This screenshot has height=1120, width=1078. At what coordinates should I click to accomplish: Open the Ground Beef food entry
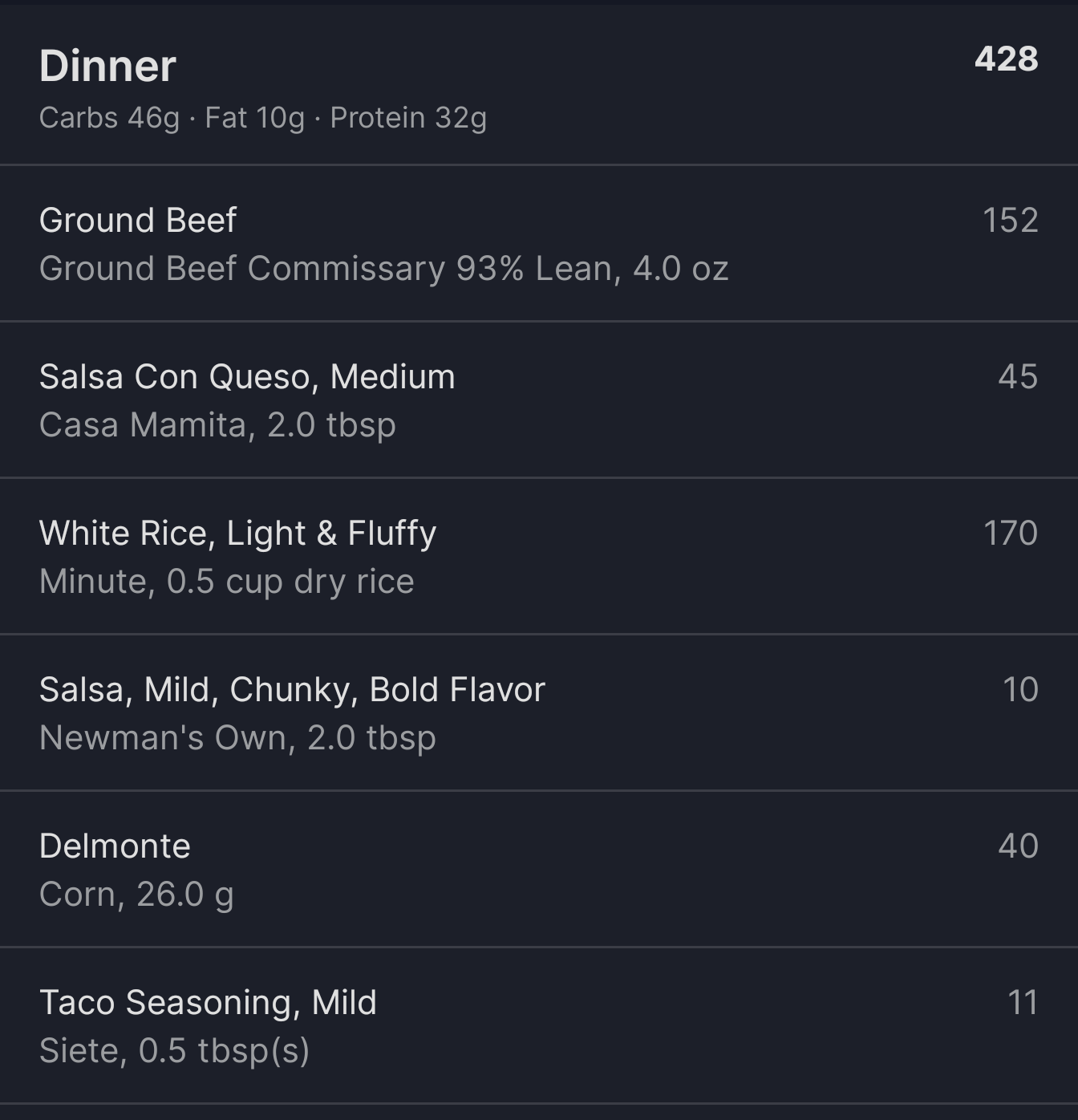539,243
